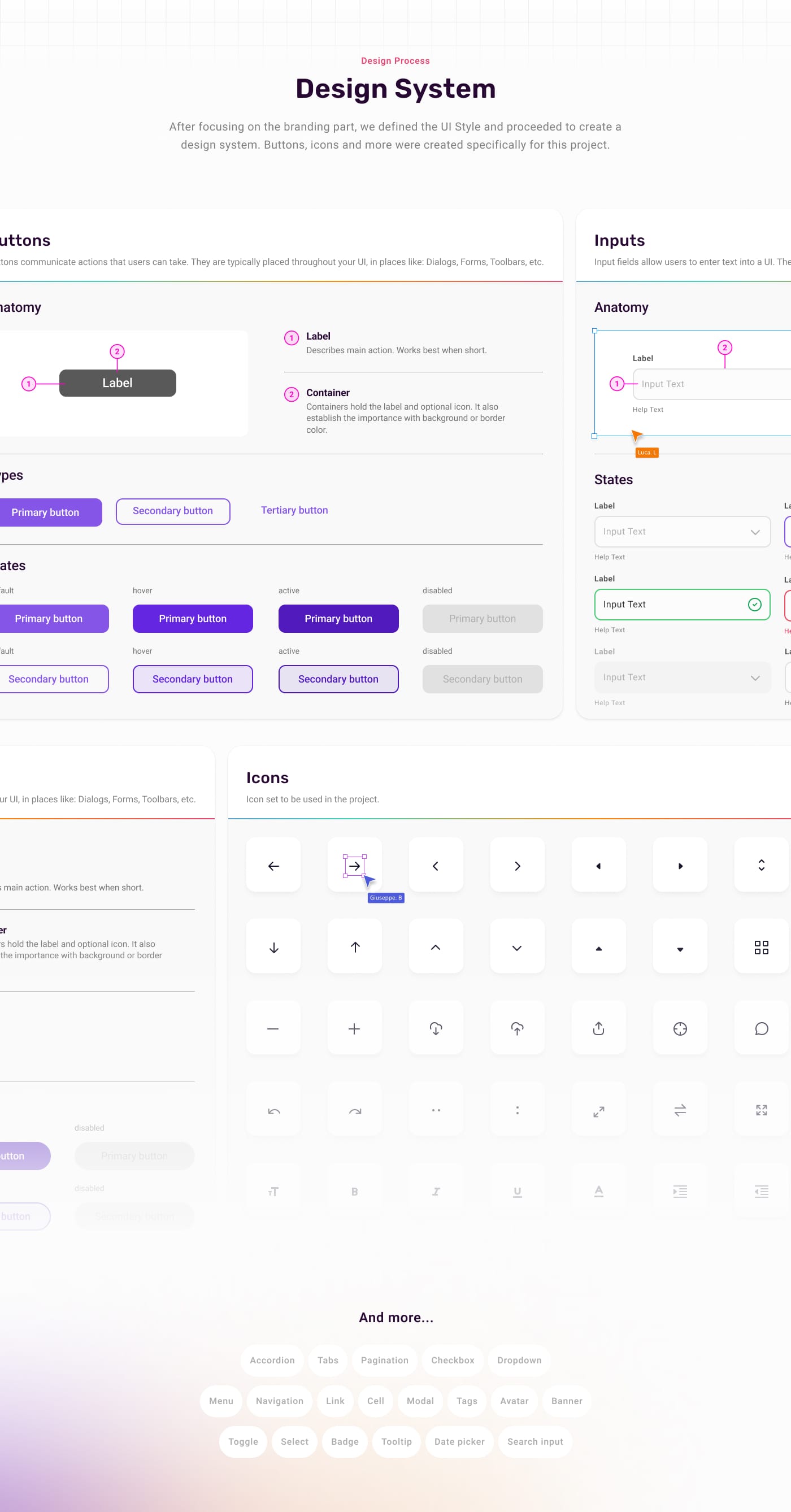This screenshot has height=1512, width=791.
Task: Click the share upload tray icon
Action: click(598, 1028)
